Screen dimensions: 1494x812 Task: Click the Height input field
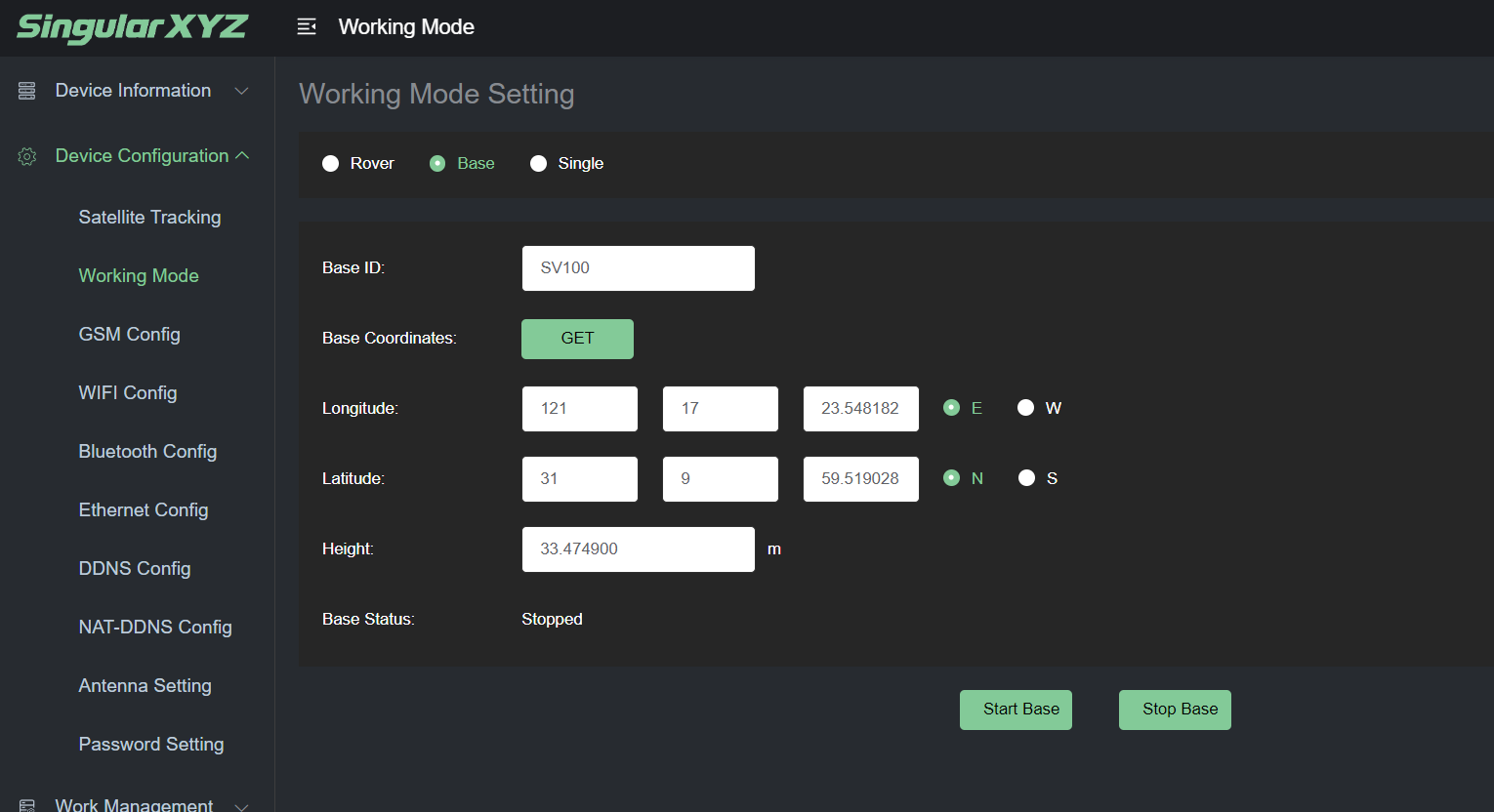[638, 549]
